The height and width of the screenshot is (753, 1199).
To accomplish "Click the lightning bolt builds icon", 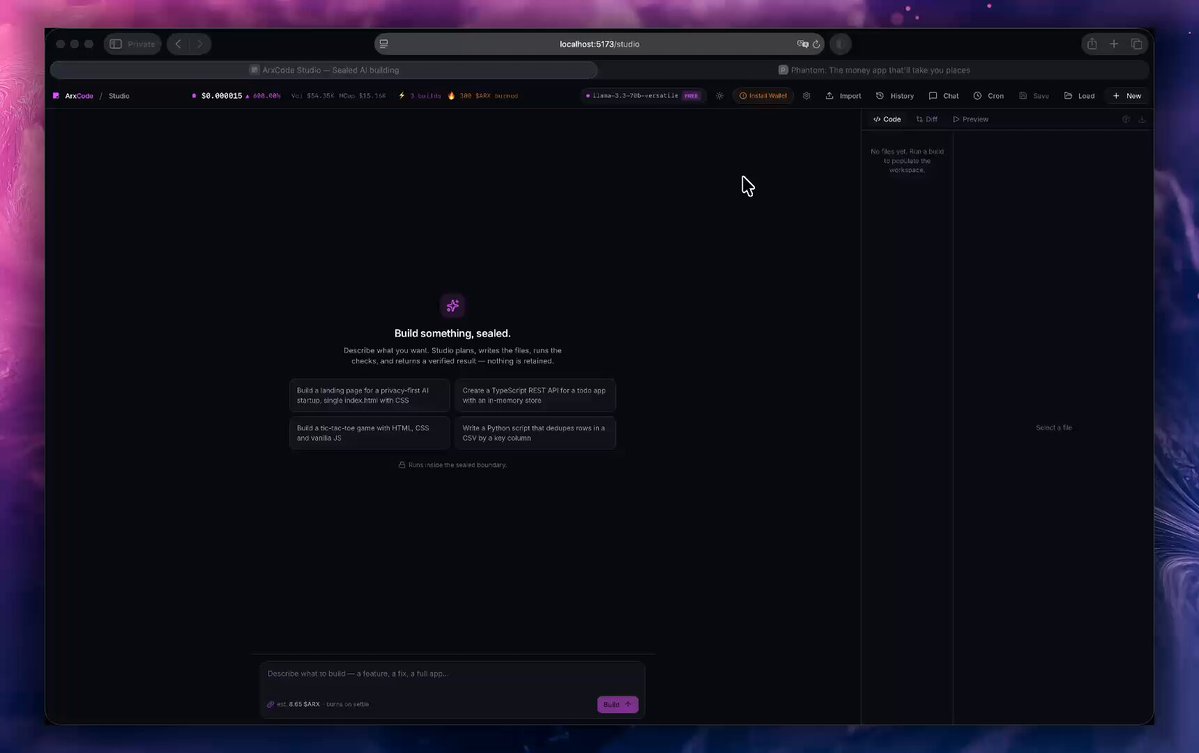I will (x=401, y=96).
